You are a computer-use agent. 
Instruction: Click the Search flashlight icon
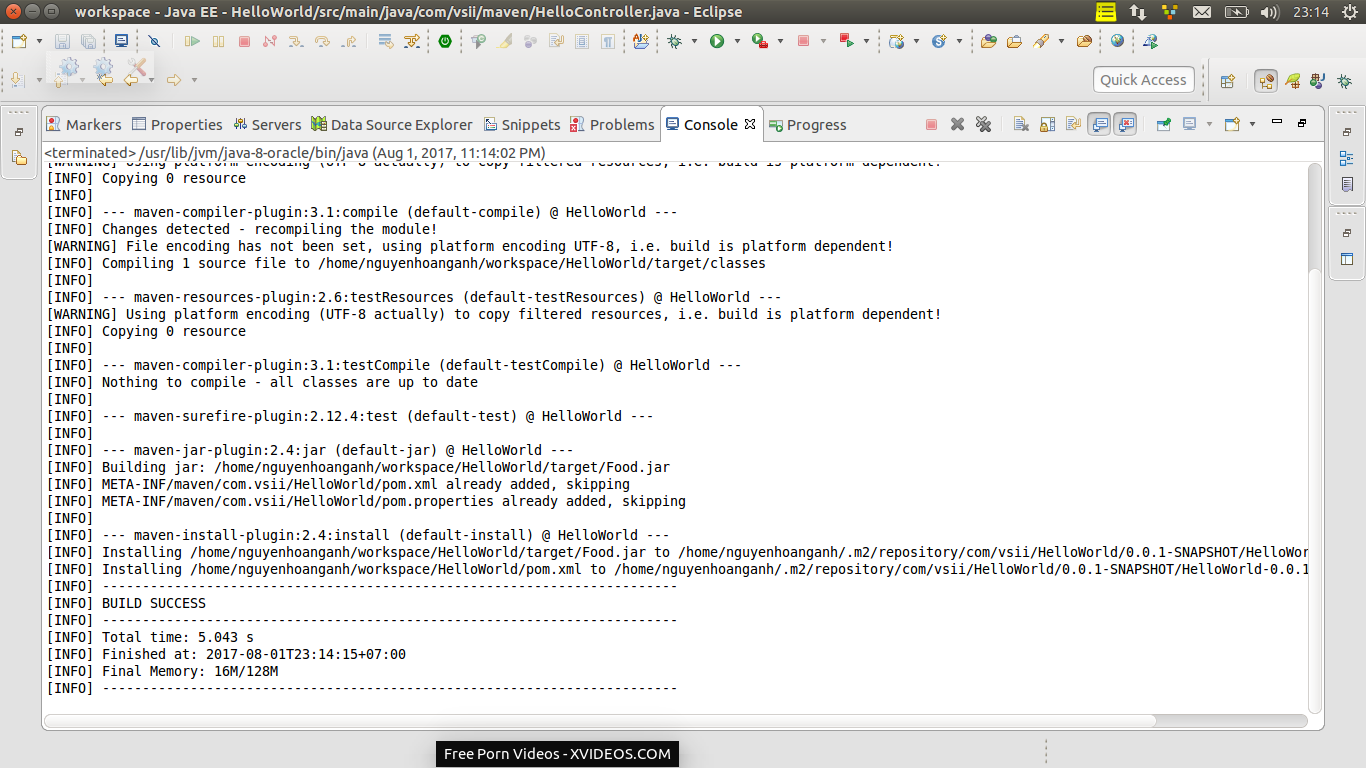1042,41
